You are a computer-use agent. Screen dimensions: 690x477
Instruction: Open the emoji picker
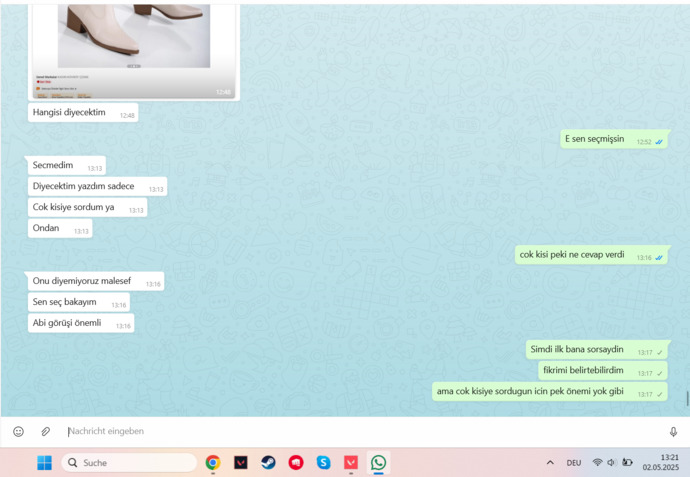tap(18, 431)
